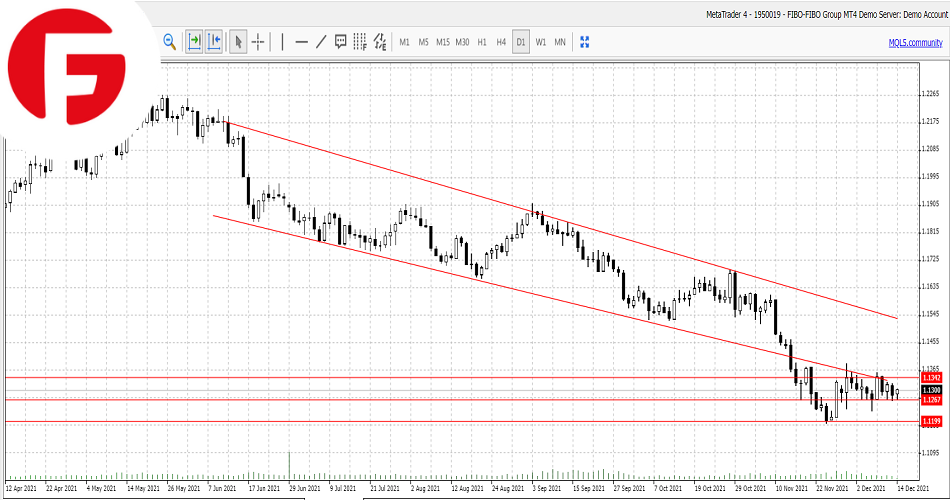The height and width of the screenshot is (500, 950).
Task: Select the vertical line drawing tool
Action: point(282,41)
